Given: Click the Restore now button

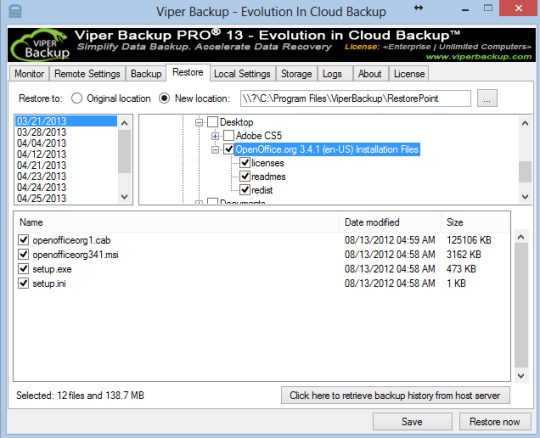Looking at the screenshot, I should point(495,421).
